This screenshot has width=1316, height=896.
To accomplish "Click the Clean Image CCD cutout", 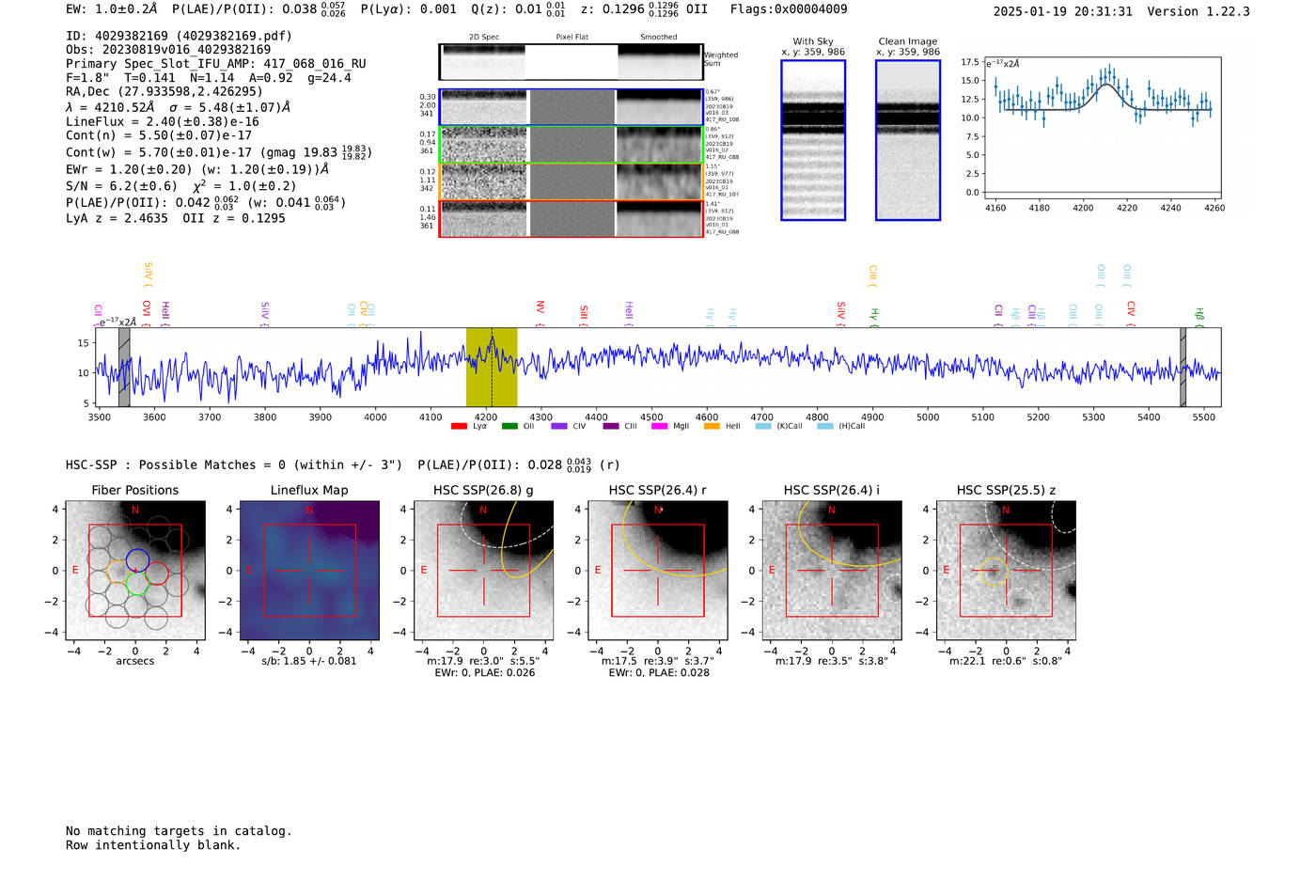I will (908, 140).
